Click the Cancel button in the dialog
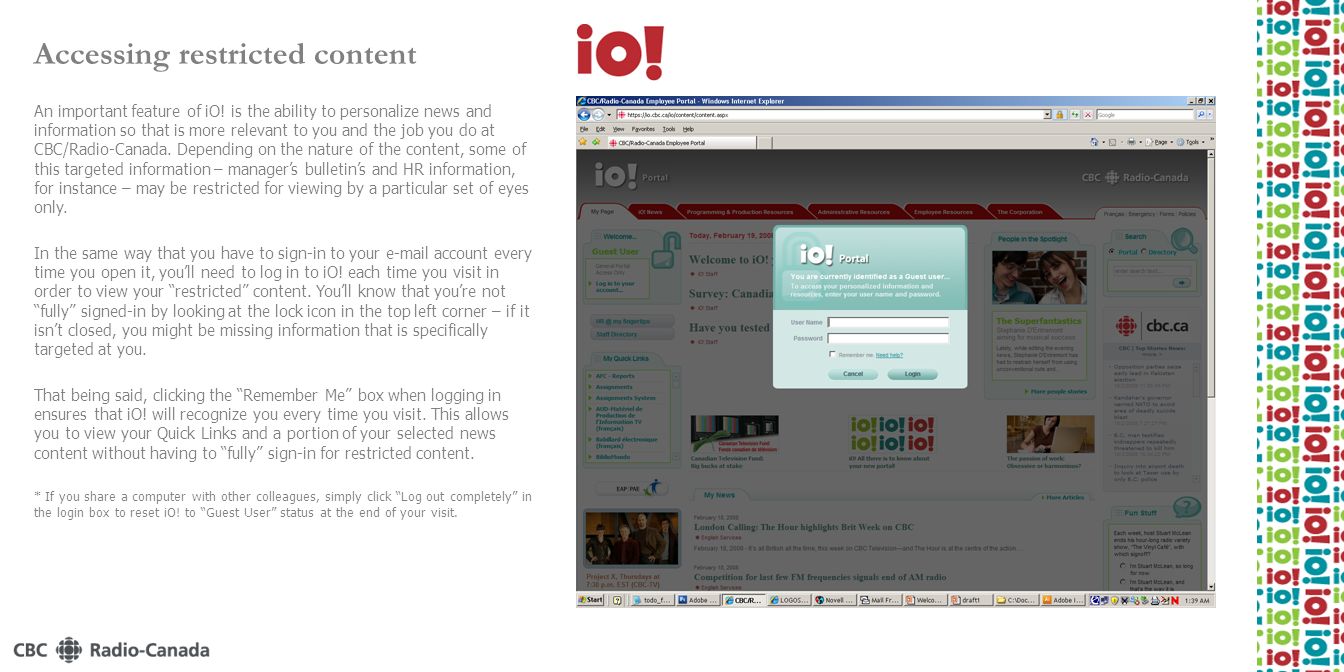 coord(853,374)
